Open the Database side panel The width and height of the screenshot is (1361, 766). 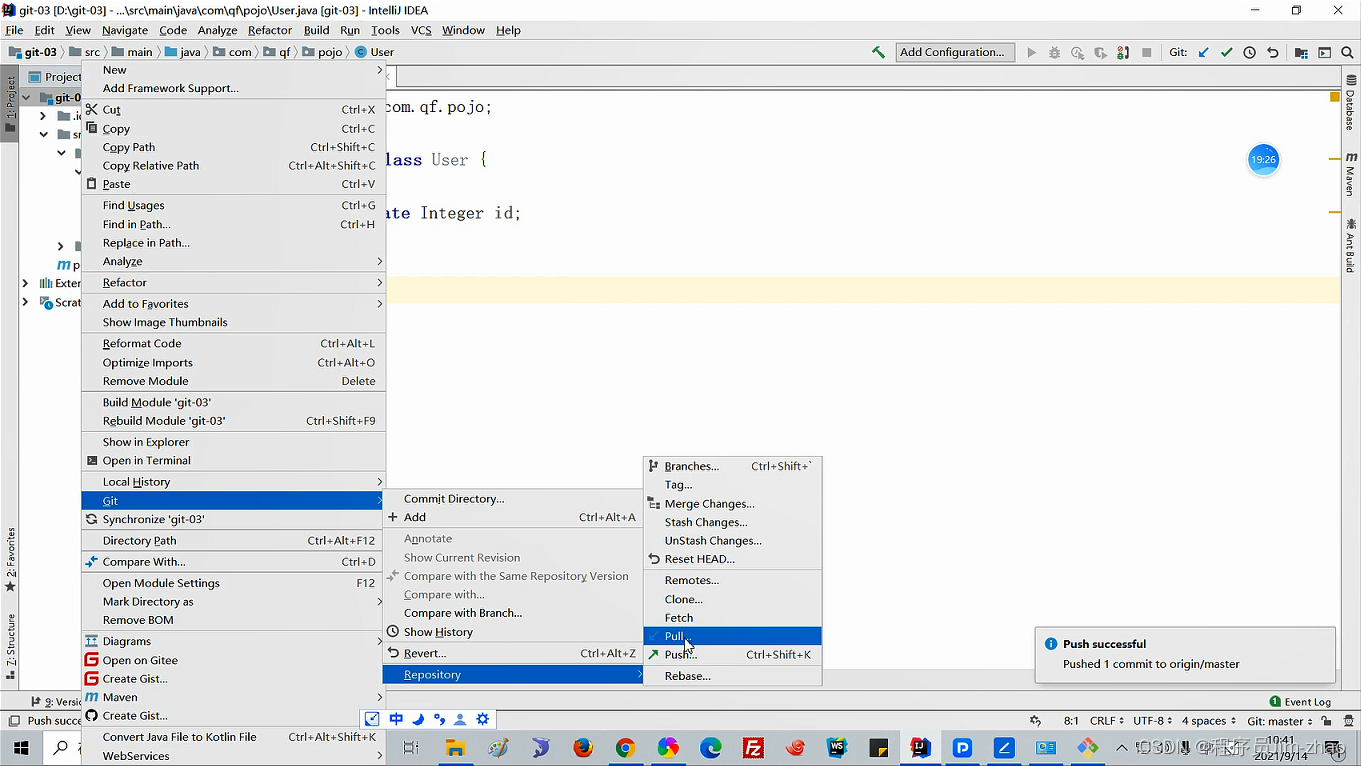(1350, 102)
